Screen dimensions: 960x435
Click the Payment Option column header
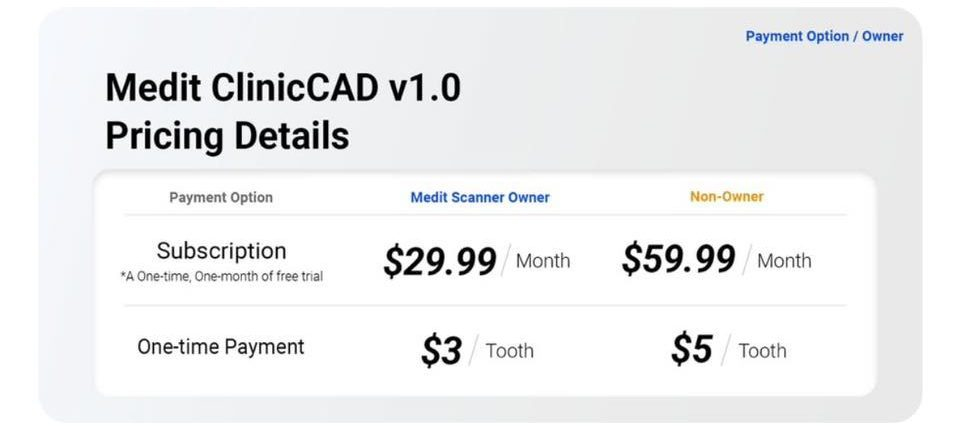[221, 197]
